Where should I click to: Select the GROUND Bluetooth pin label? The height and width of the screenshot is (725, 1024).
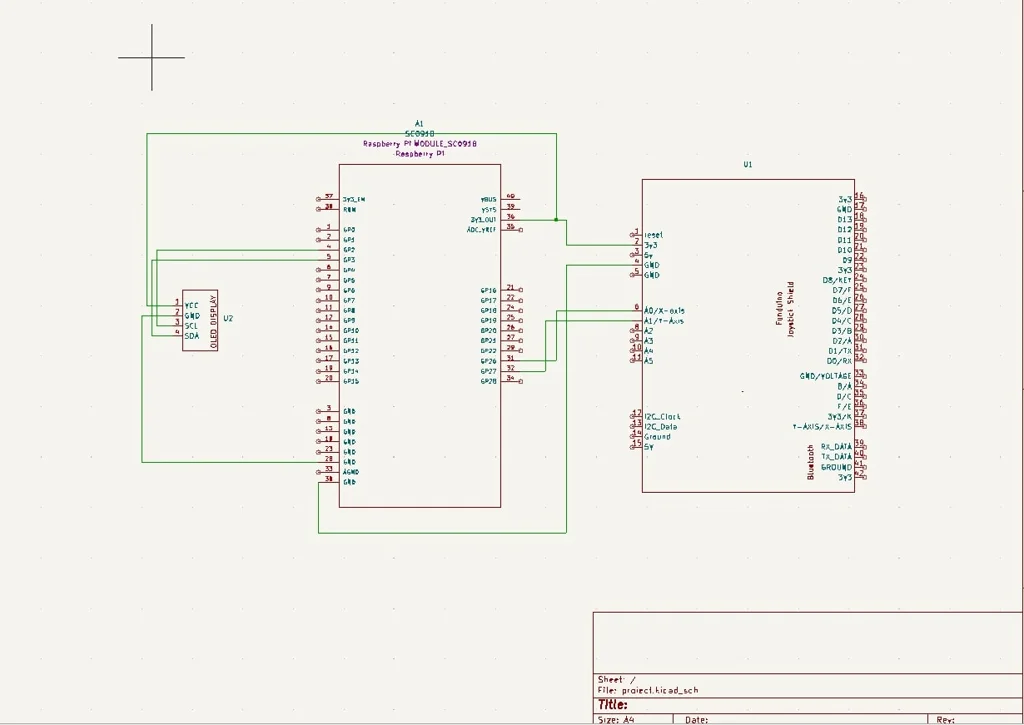837,467
